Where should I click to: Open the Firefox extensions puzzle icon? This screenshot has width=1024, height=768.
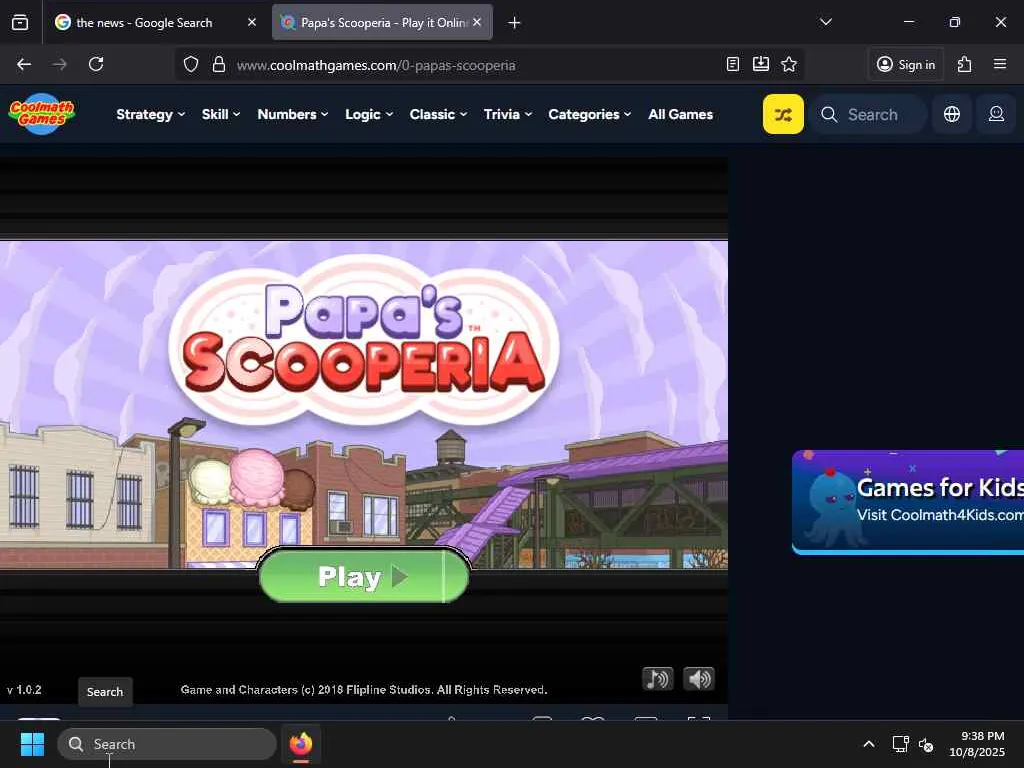[x=965, y=64]
